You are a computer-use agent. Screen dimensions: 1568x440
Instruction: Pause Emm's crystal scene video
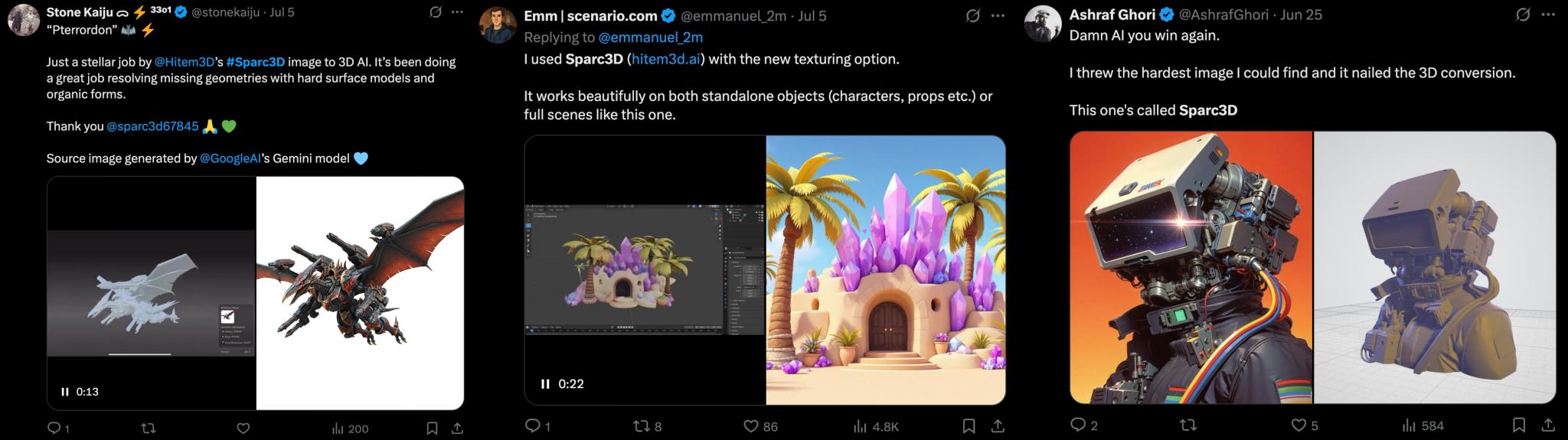(545, 384)
